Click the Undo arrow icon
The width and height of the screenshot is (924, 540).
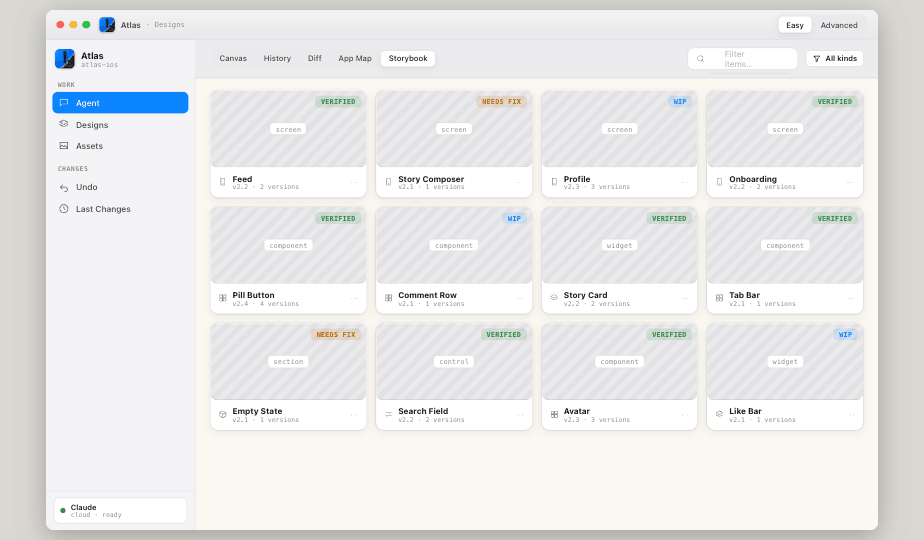click(x=64, y=187)
